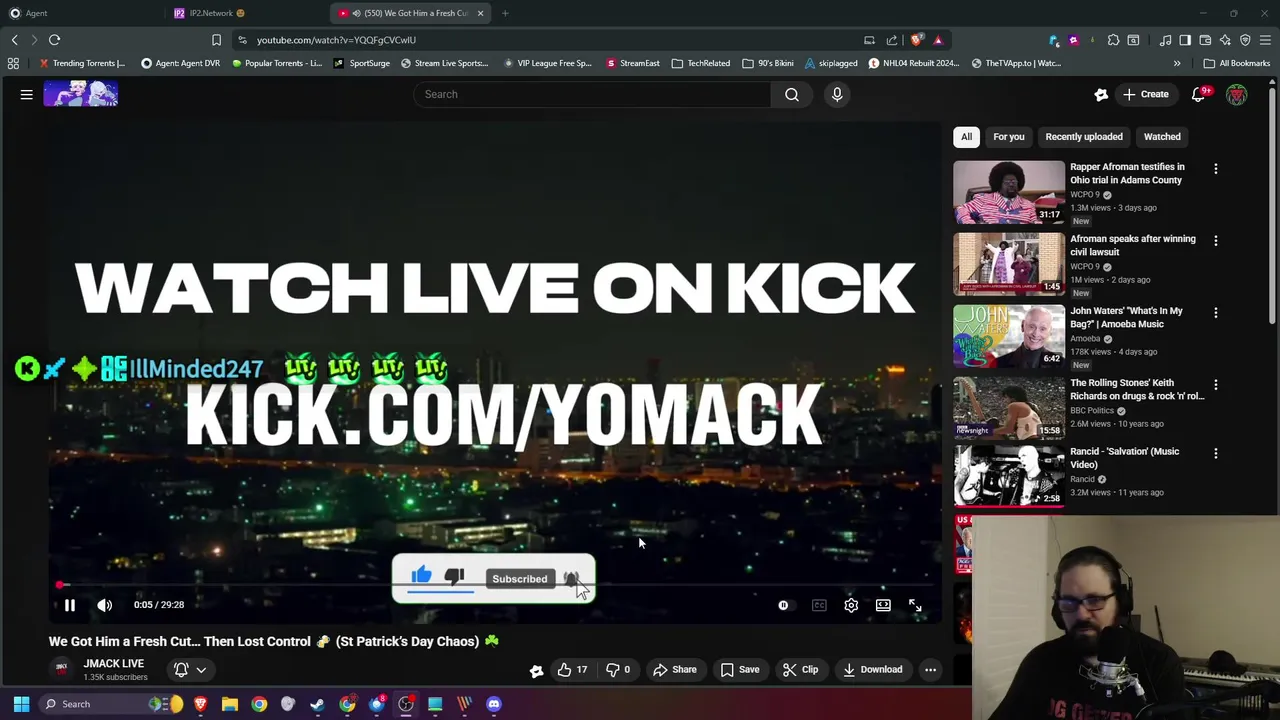Go back in browser history
This screenshot has width=1280, height=720.
(15, 40)
